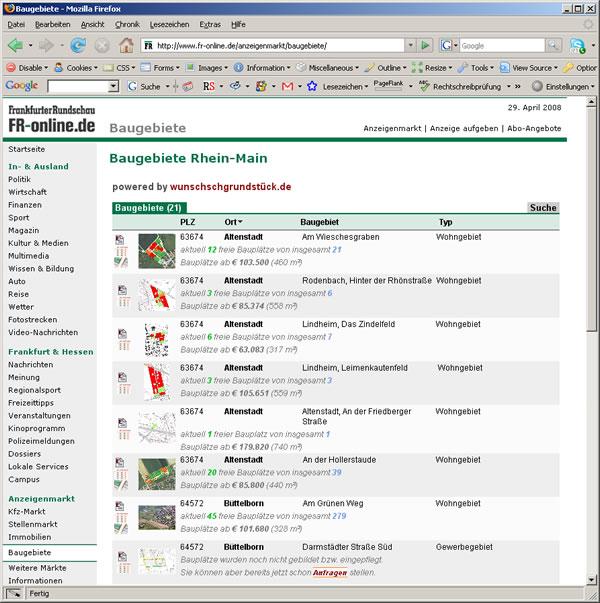
Task: Click the search magnifier button next to the Google box
Action: pyautogui.click(x=553, y=46)
